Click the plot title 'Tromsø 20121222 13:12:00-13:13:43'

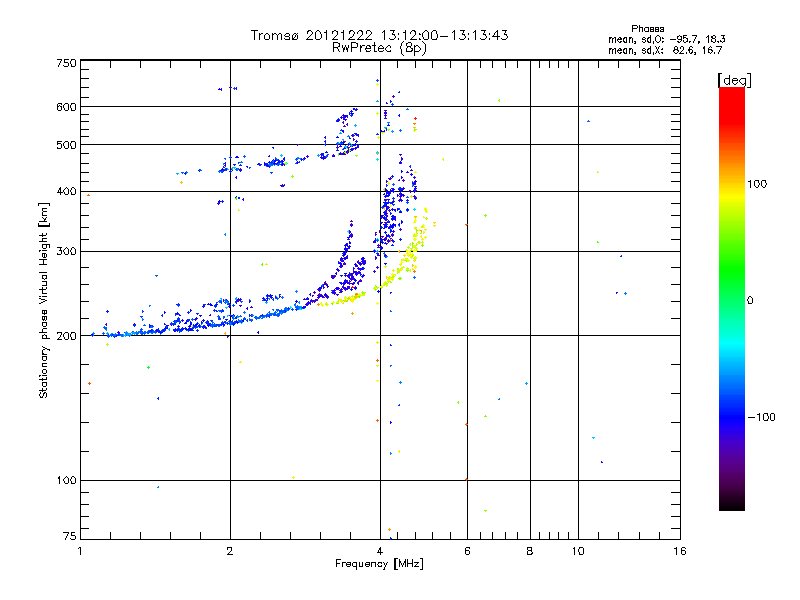[379, 35]
